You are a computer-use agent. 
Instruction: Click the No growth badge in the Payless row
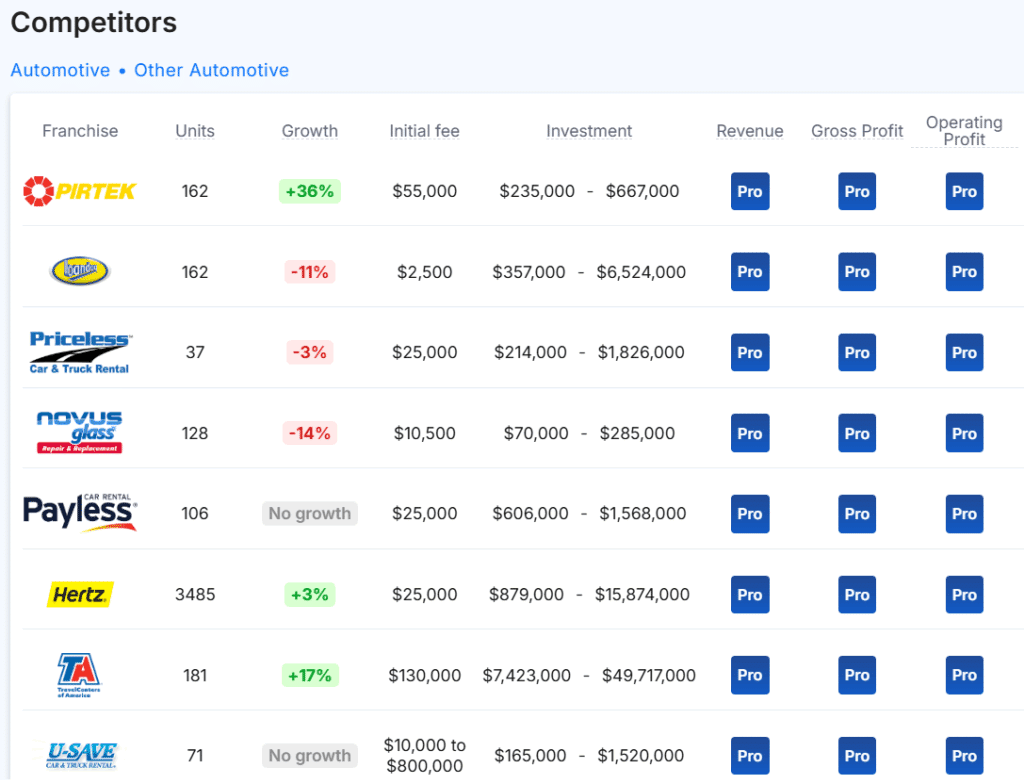310,513
